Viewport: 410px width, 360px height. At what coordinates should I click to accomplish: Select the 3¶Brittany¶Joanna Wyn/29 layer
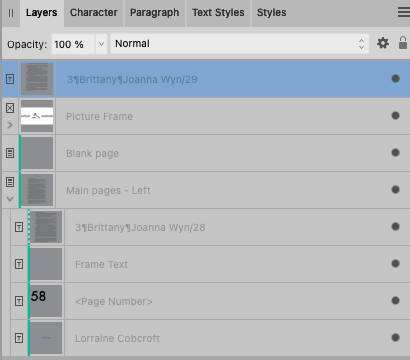click(x=206, y=79)
